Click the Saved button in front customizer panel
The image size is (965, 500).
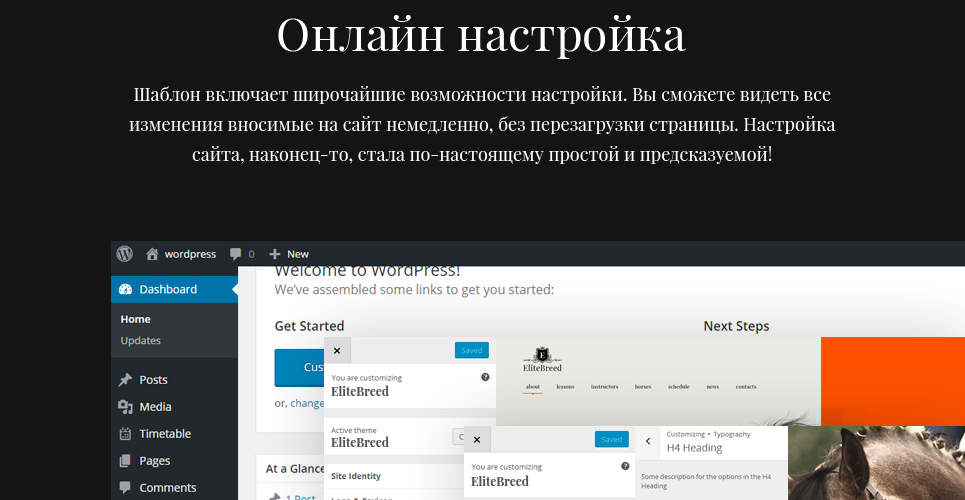(611, 440)
